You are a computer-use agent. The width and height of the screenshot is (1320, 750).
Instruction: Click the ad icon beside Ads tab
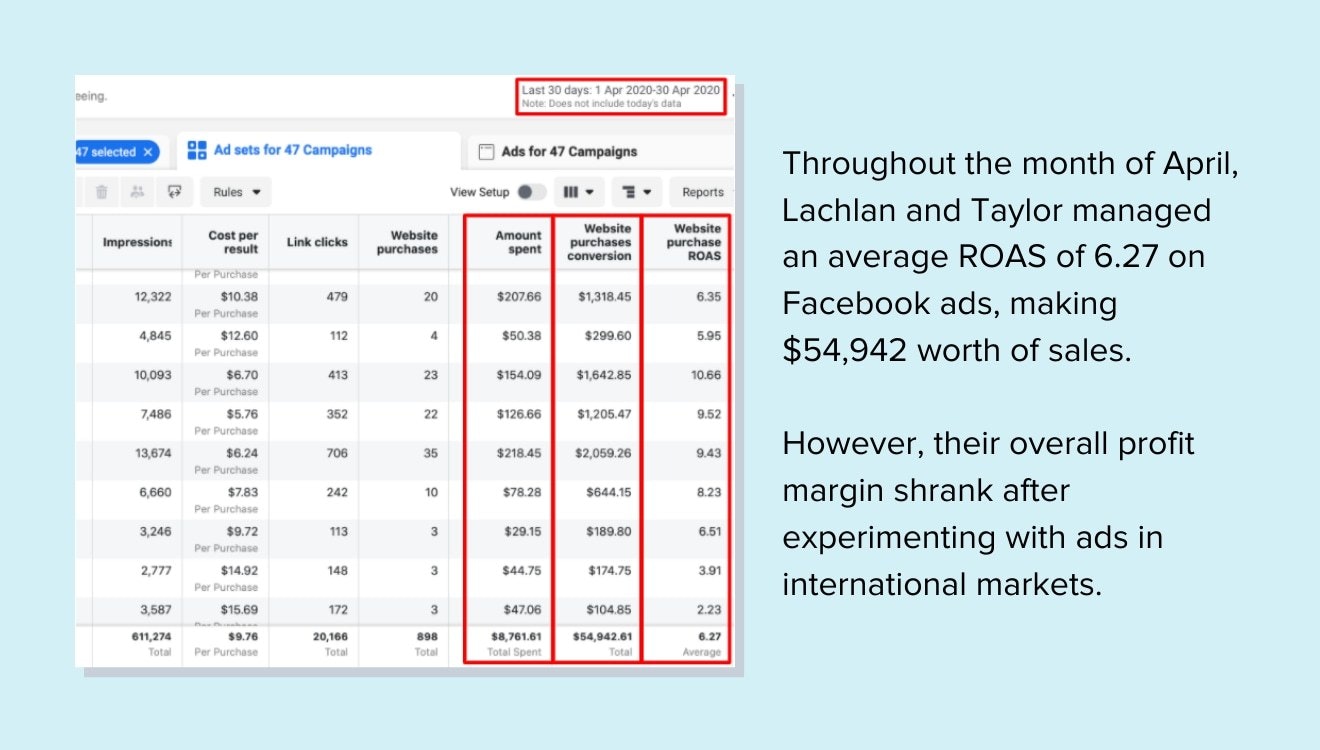coord(486,152)
